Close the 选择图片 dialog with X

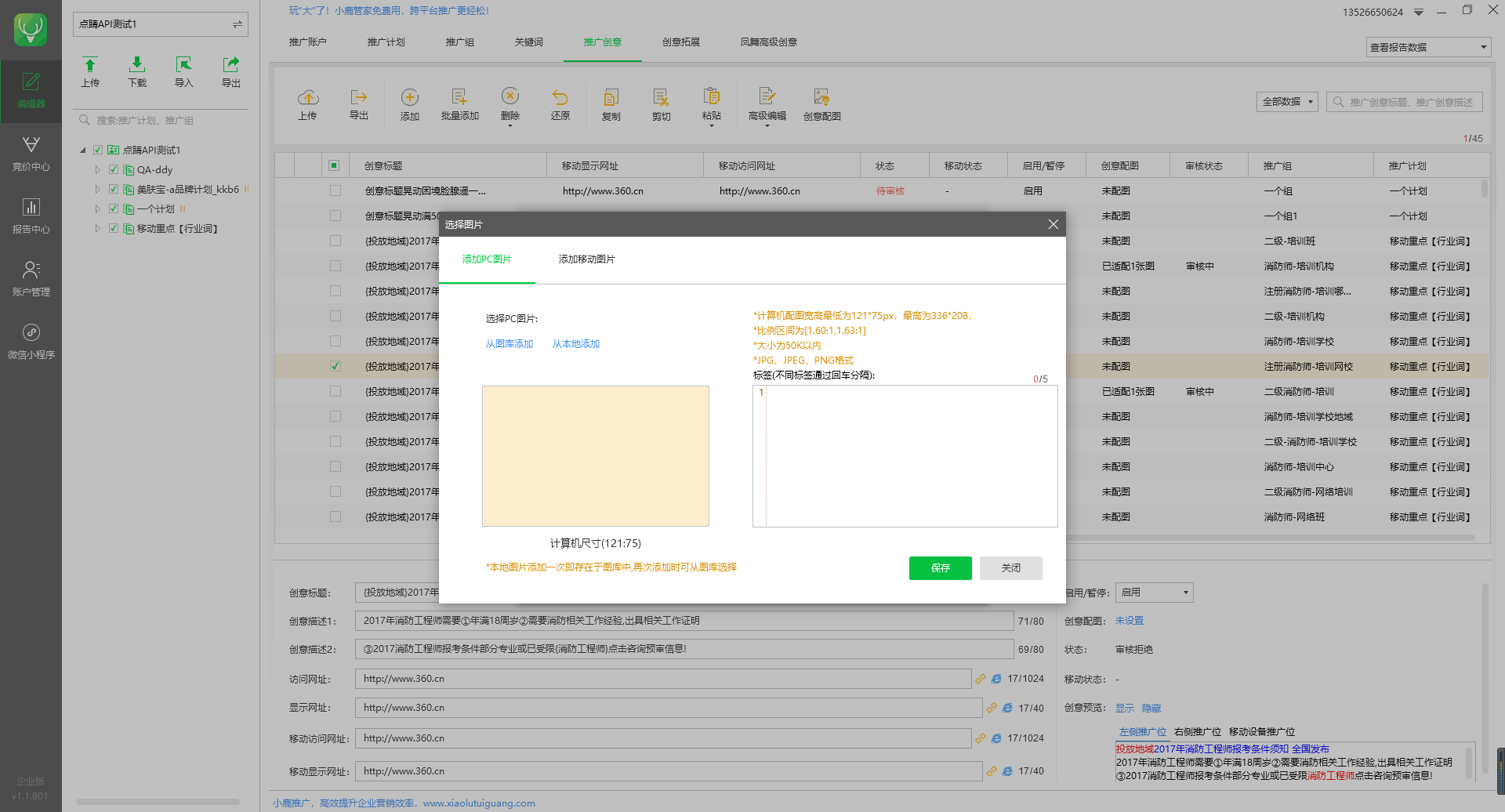tap(1053, 224)
